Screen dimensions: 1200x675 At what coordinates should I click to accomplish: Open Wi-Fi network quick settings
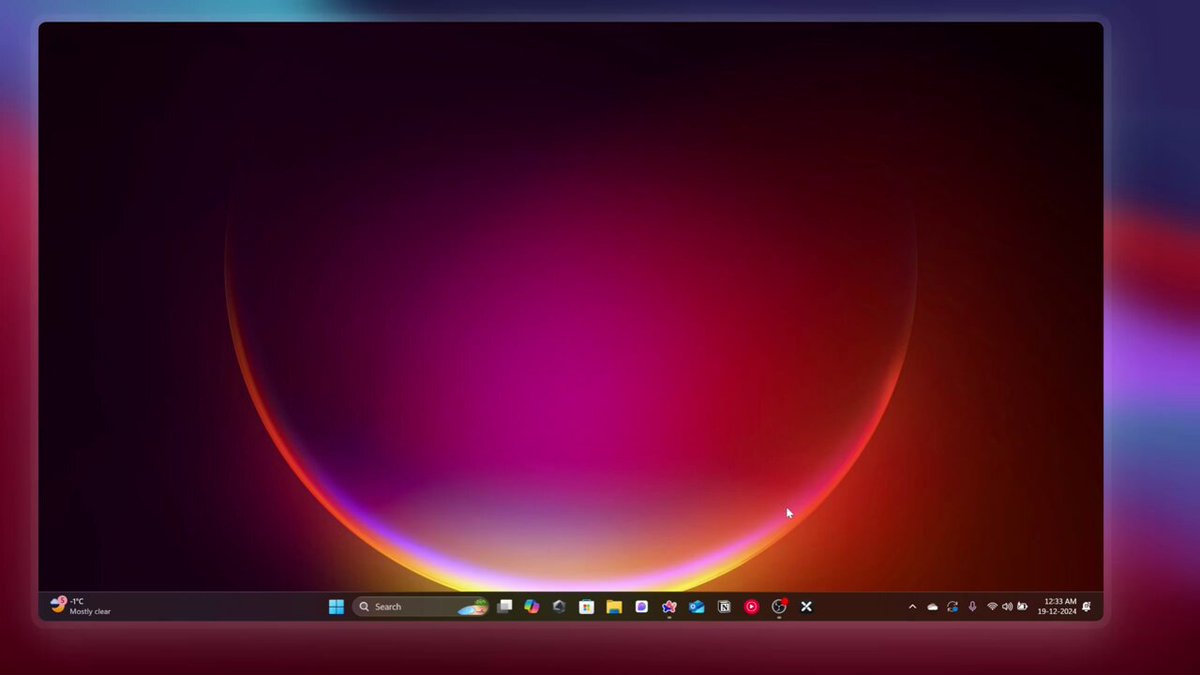coord(992,607)
